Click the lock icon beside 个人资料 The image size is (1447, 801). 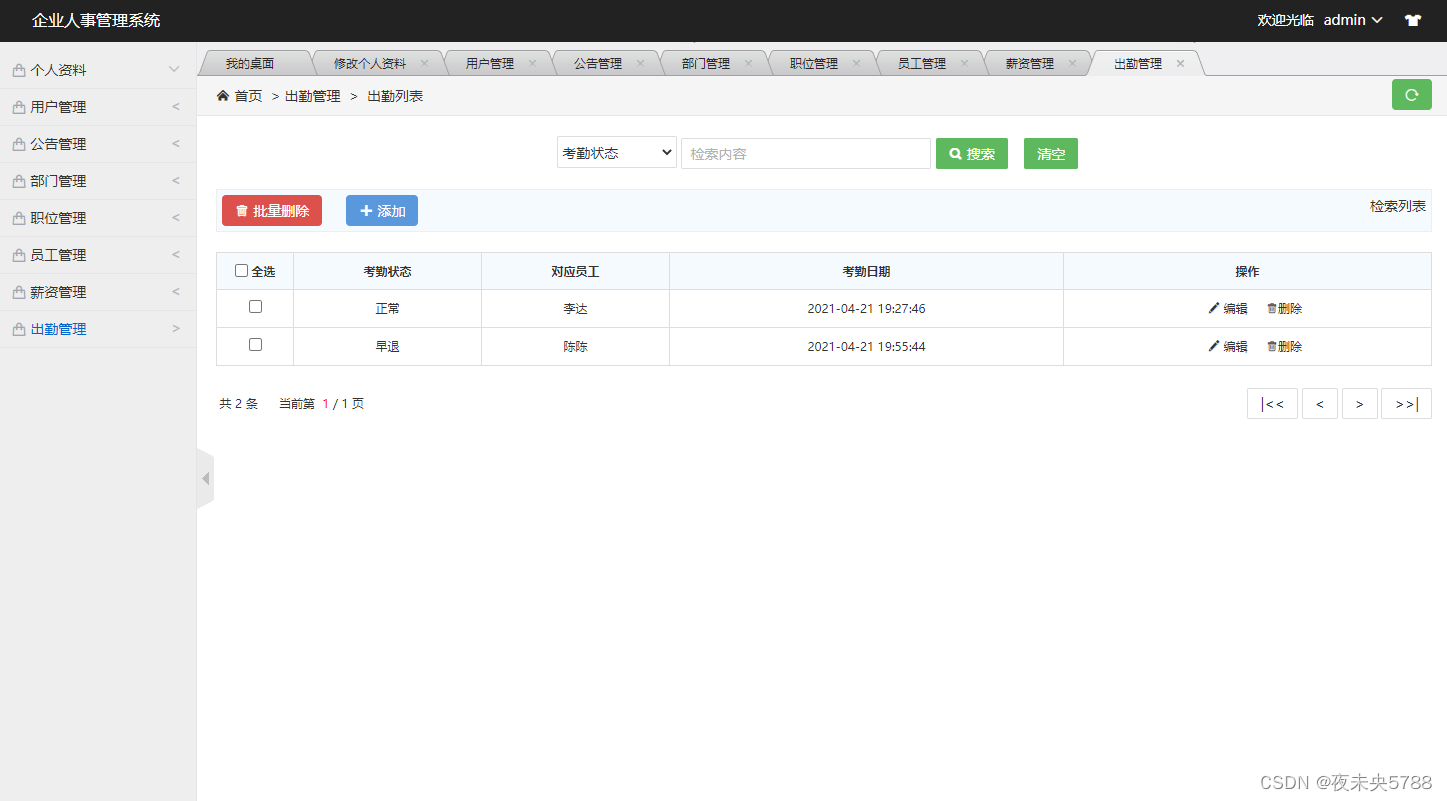tap(19, 70)
